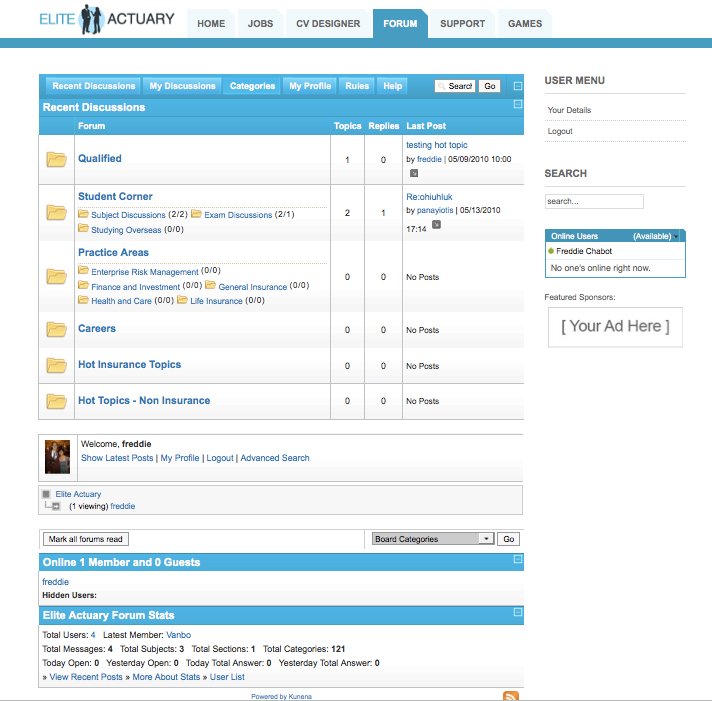Image resolution: width=712 pixels, height=701 pixels.
Task: Click the Careers forum folder icon
Action: (56, 329)
